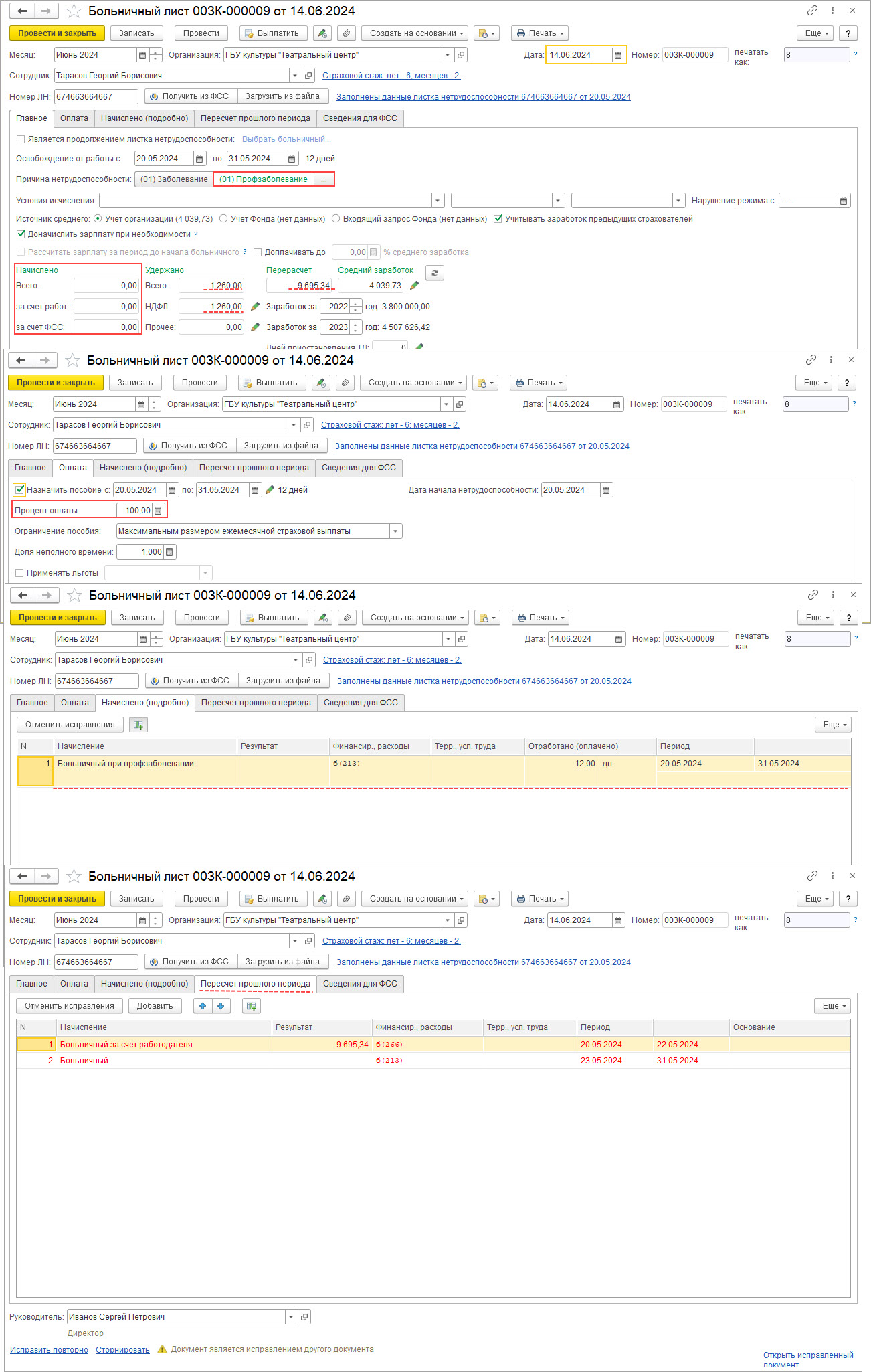Select the row Больничный за счет работодателя
Image resolution: width=871 pixels, height=1372 pixels.
433,1045
